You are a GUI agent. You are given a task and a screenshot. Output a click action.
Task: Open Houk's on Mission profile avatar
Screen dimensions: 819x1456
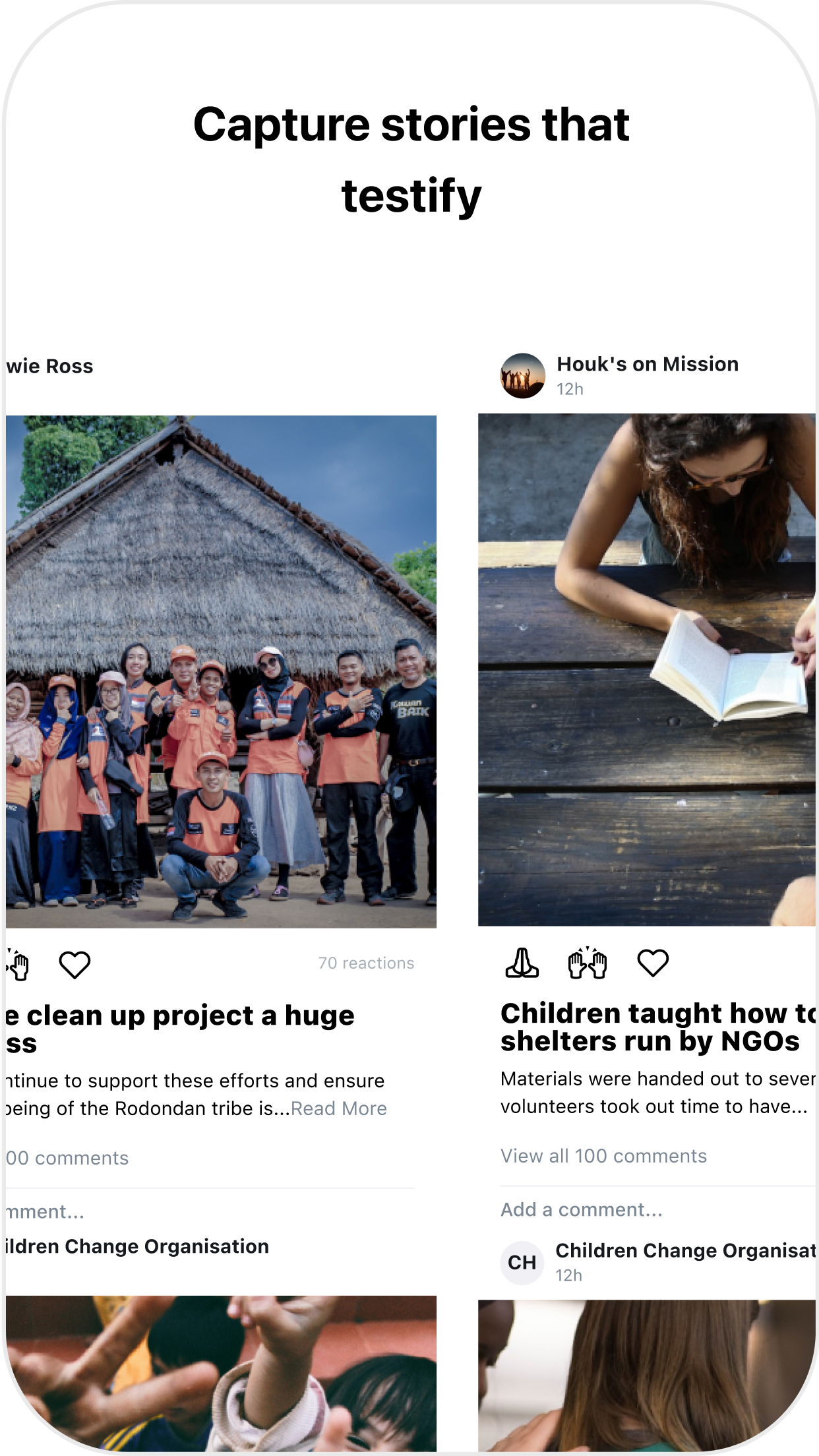coord(522,376)
